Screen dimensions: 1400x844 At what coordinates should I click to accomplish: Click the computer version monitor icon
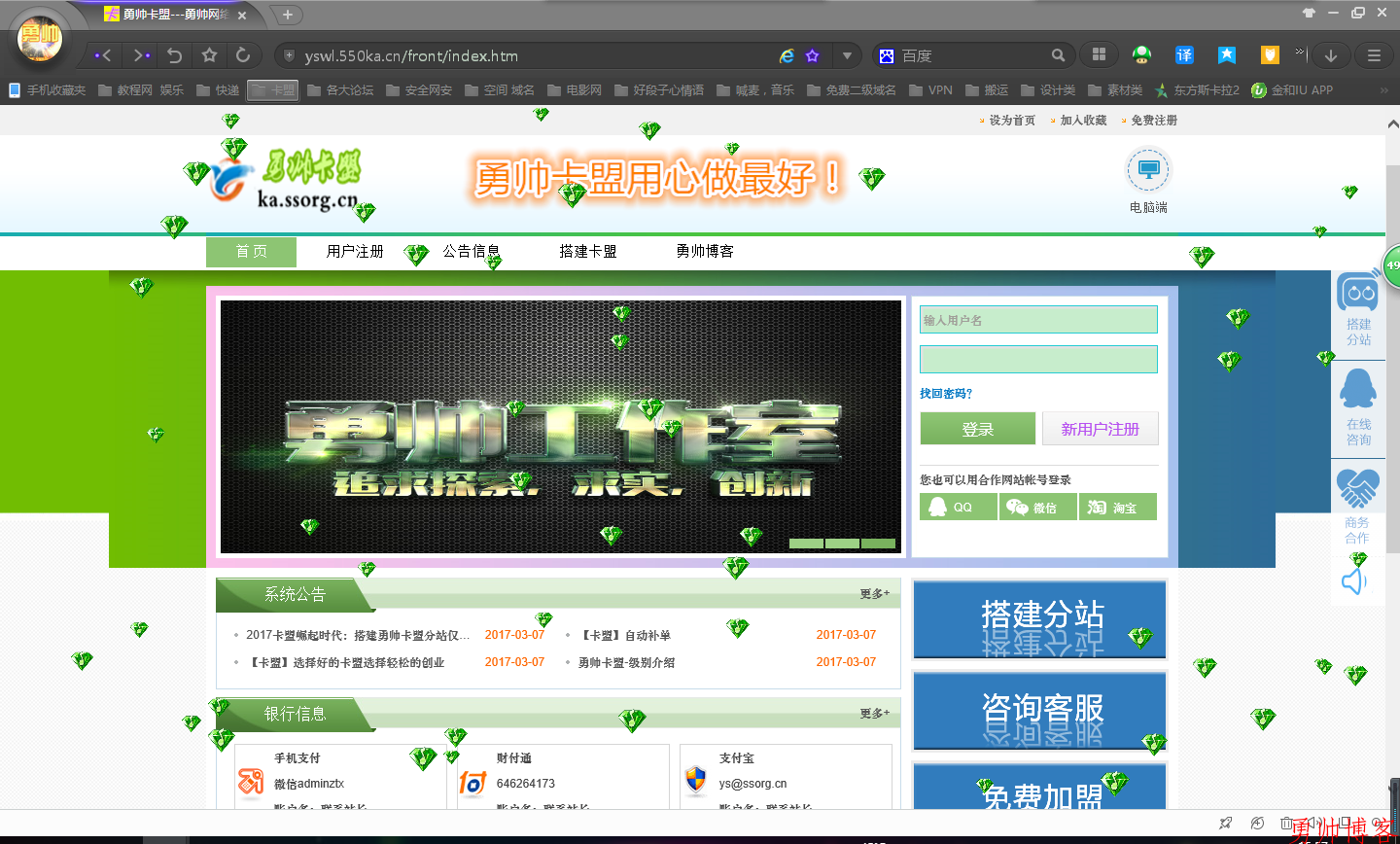pyautogui.click(x=1148, y=170)
